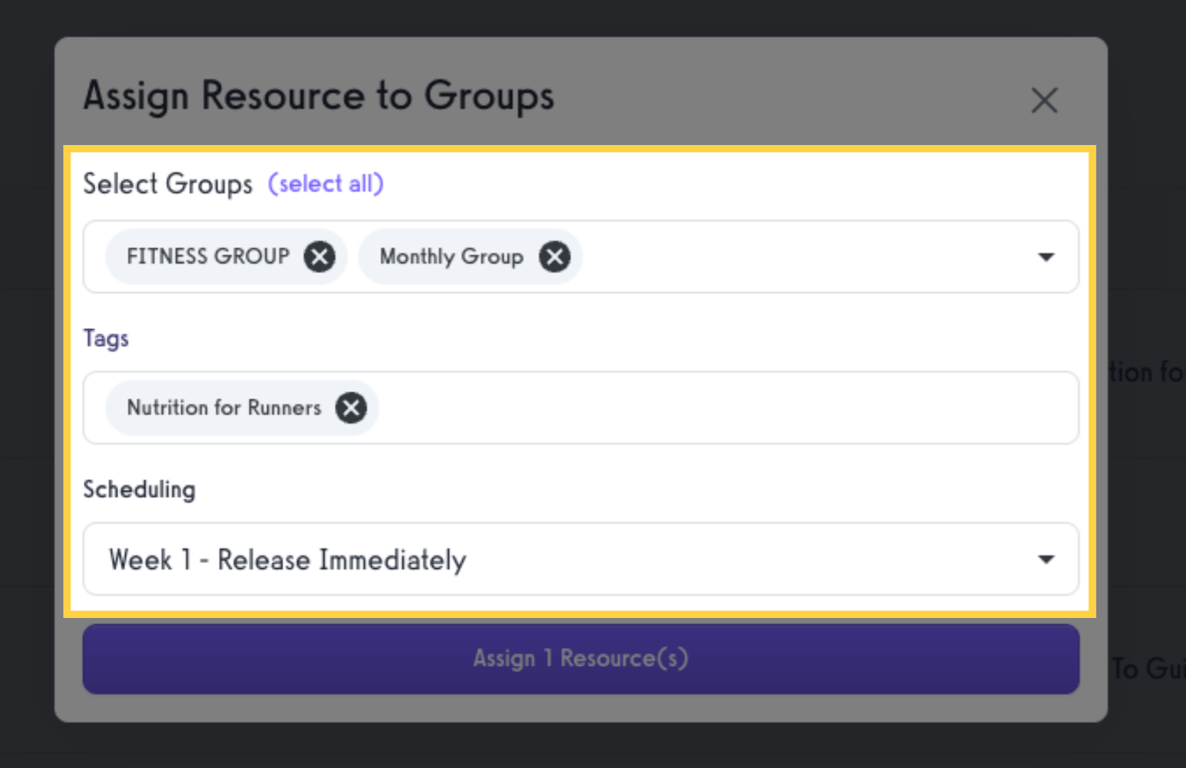Click the dismiss icon at dialog top right
Viewport: 1186px width, 768px height.
(1044, 100)
